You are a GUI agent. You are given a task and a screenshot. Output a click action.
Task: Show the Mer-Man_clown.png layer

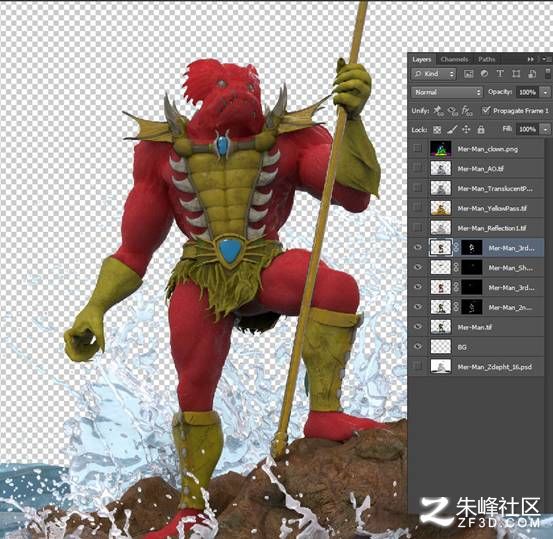(x=418, y=149)
